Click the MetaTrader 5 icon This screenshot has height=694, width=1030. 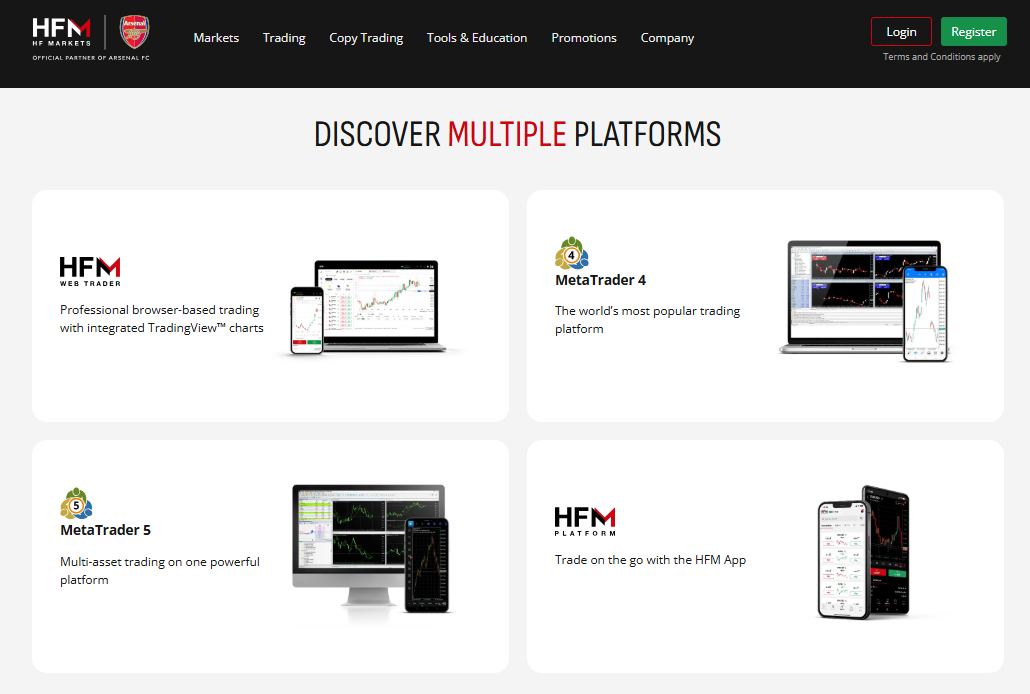[76, 504]
